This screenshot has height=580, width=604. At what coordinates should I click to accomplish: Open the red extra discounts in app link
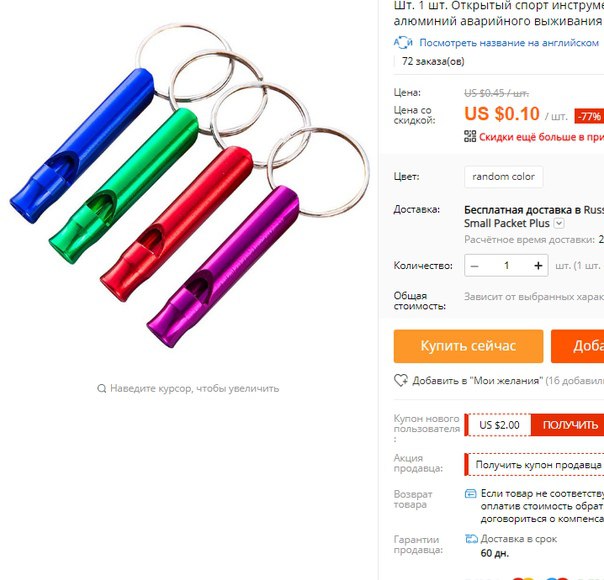tap(541, 137)
